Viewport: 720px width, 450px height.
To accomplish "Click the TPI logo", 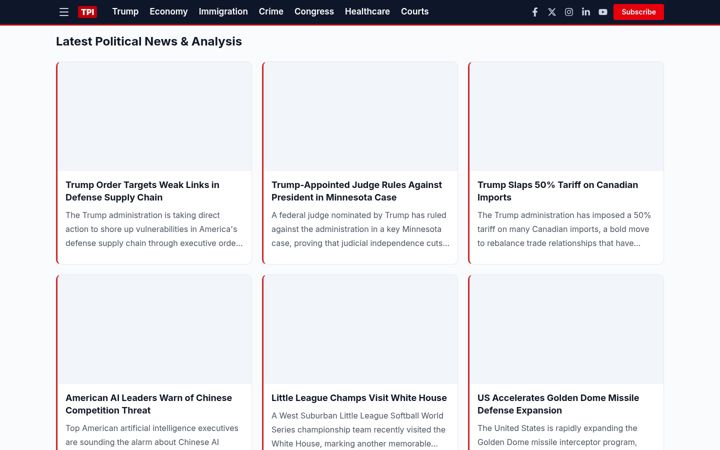I will (87, 12).
